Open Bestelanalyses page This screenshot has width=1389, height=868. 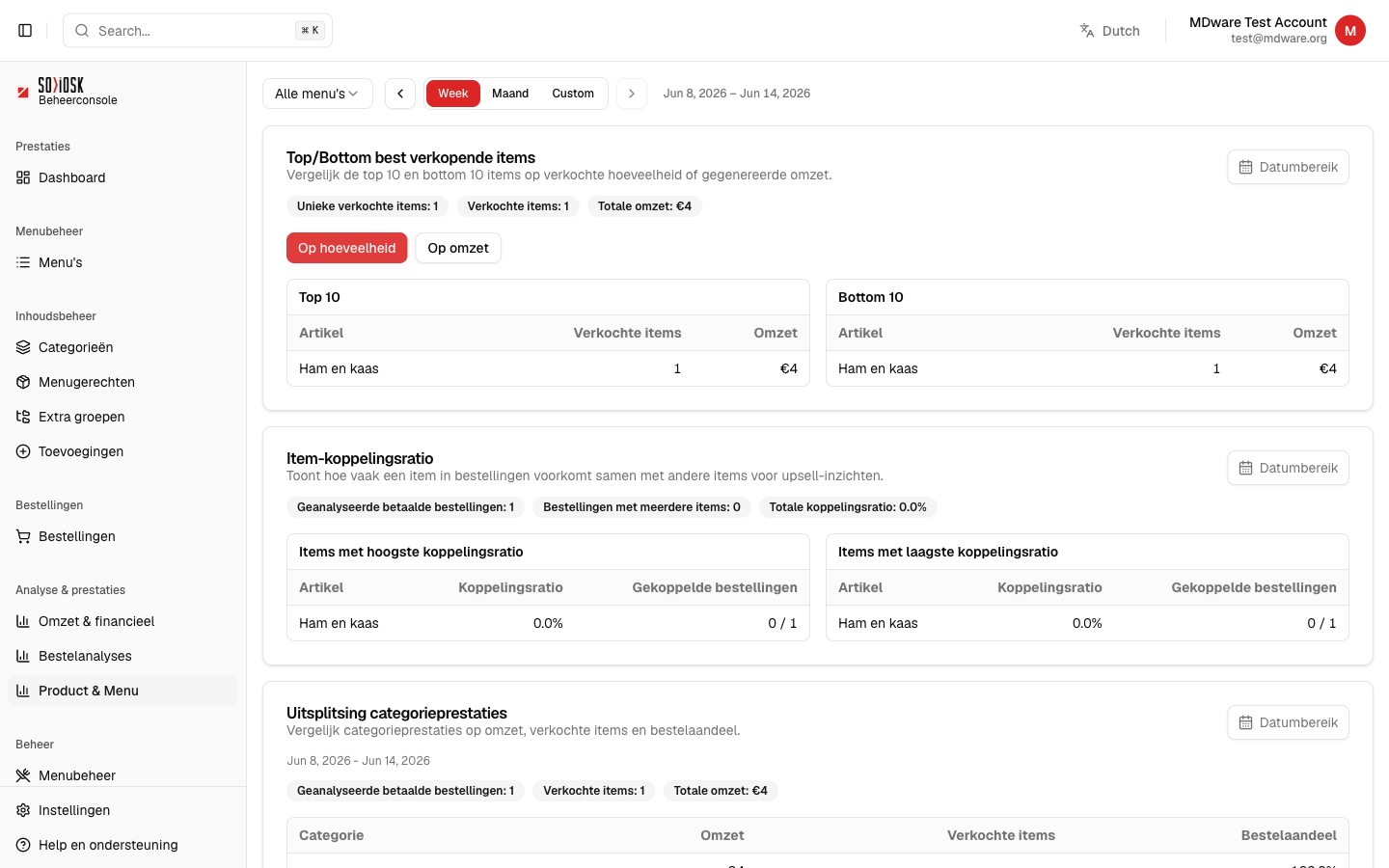click(x=123, y=656)
